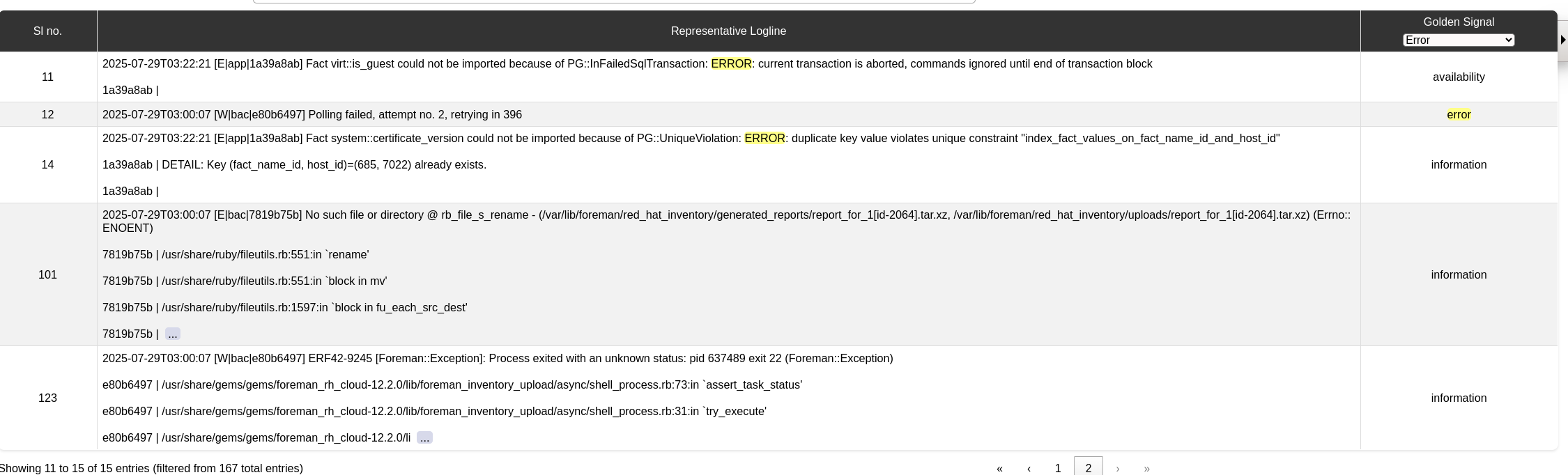The image size is (1568, 475).
Task: Expand truncated stack trace in row 101
Action: tap(173, 334)
